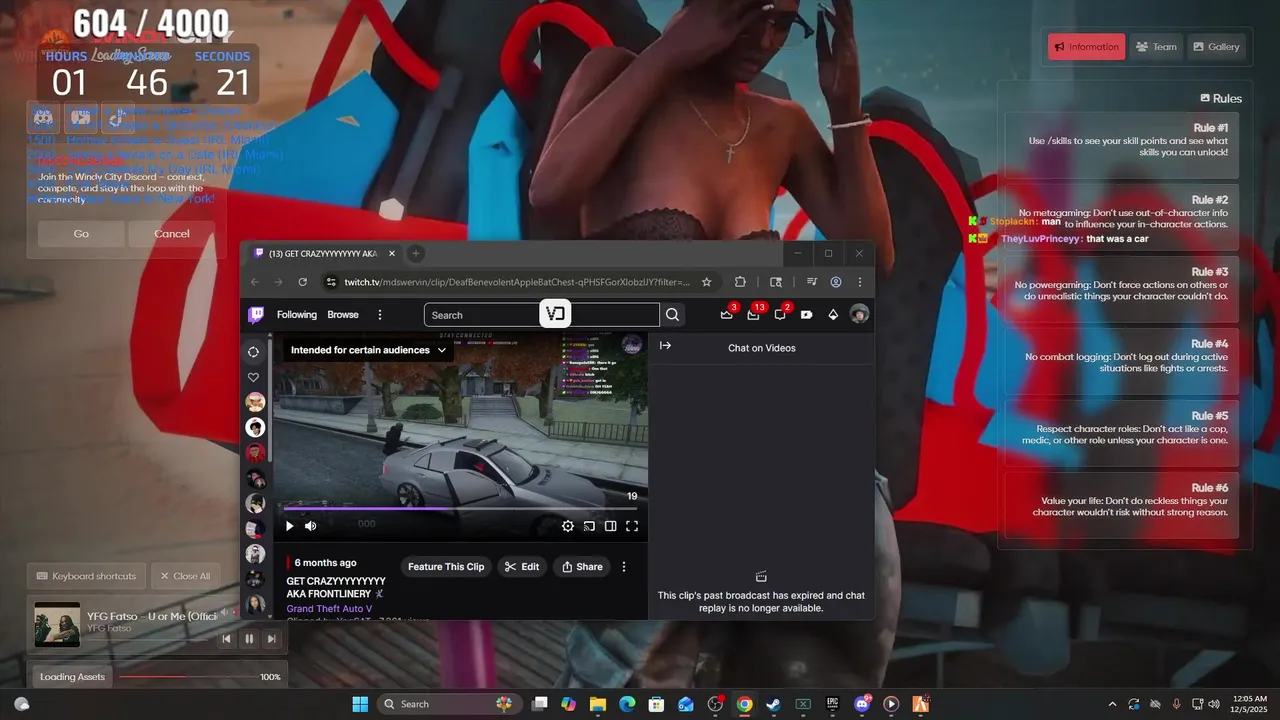The image size is (1280, 720).
Task: Show hidden system tray icons chevron
Action: click(1112, 704)
